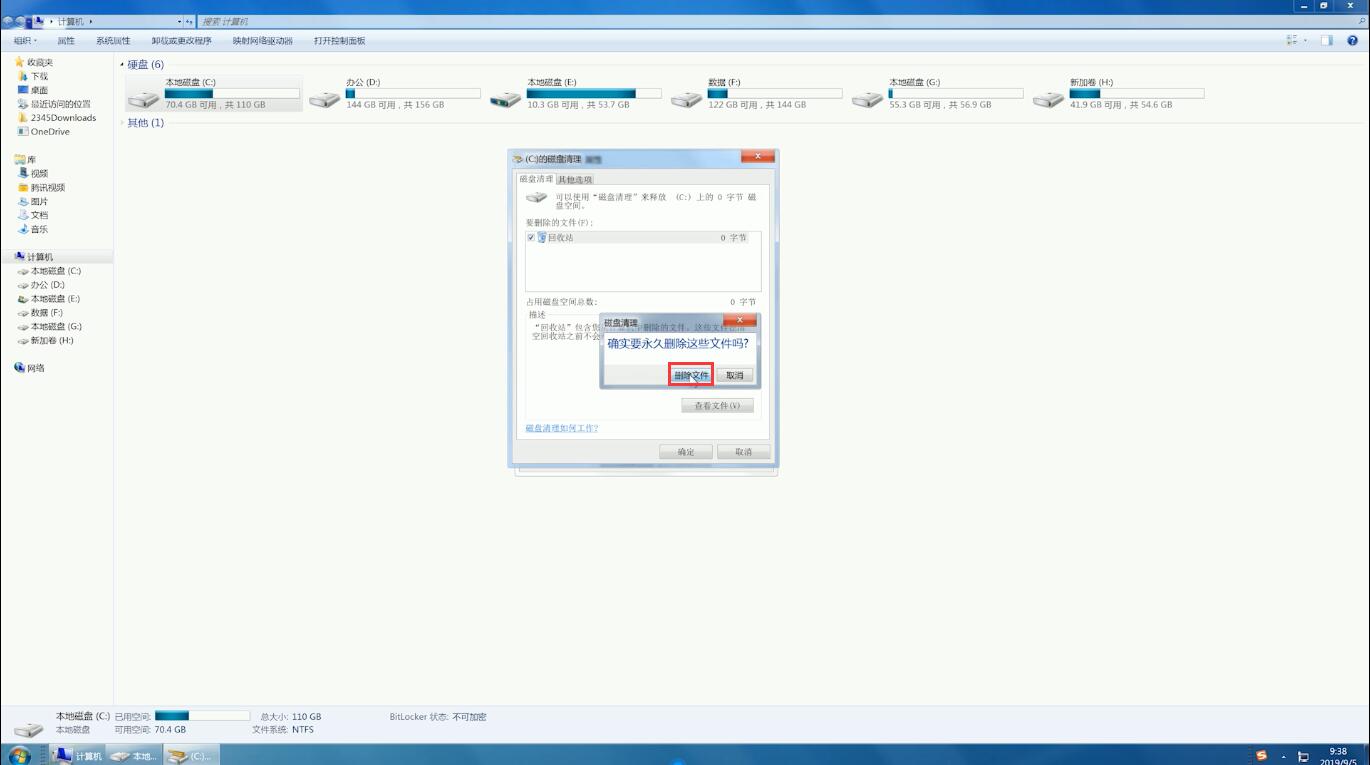Switch to the (C:)... Disk Cleanup taskbar button
This screenshot has width=1370, height=765.
pos(190,755)
